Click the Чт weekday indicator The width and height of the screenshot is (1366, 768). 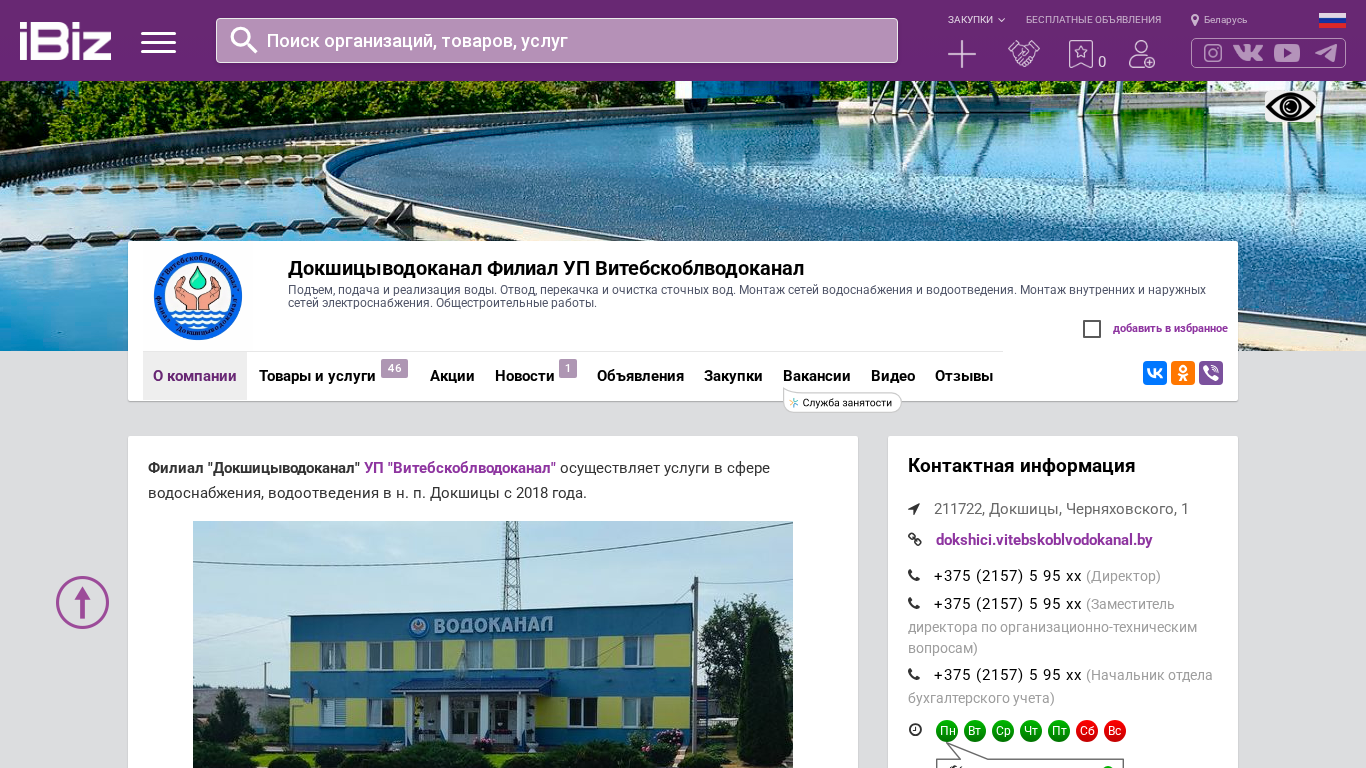pos(1031,731)
